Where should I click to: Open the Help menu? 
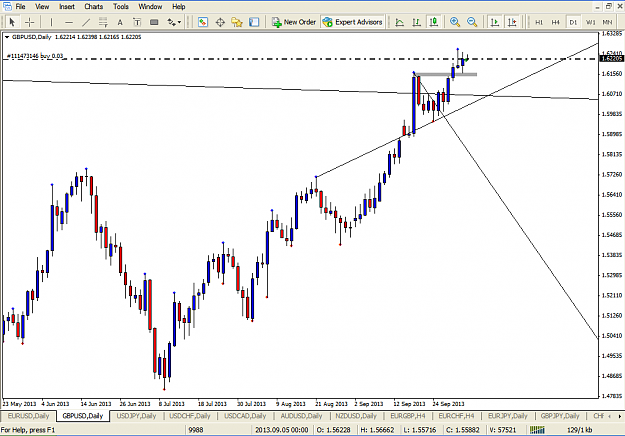(x=179, y=6)
